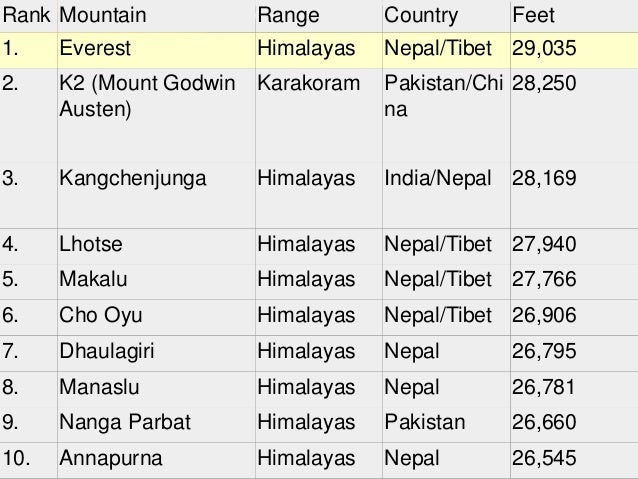Select the Annapurna mountain cell
This screenshot has height=479, width=638.
point(156,460)
